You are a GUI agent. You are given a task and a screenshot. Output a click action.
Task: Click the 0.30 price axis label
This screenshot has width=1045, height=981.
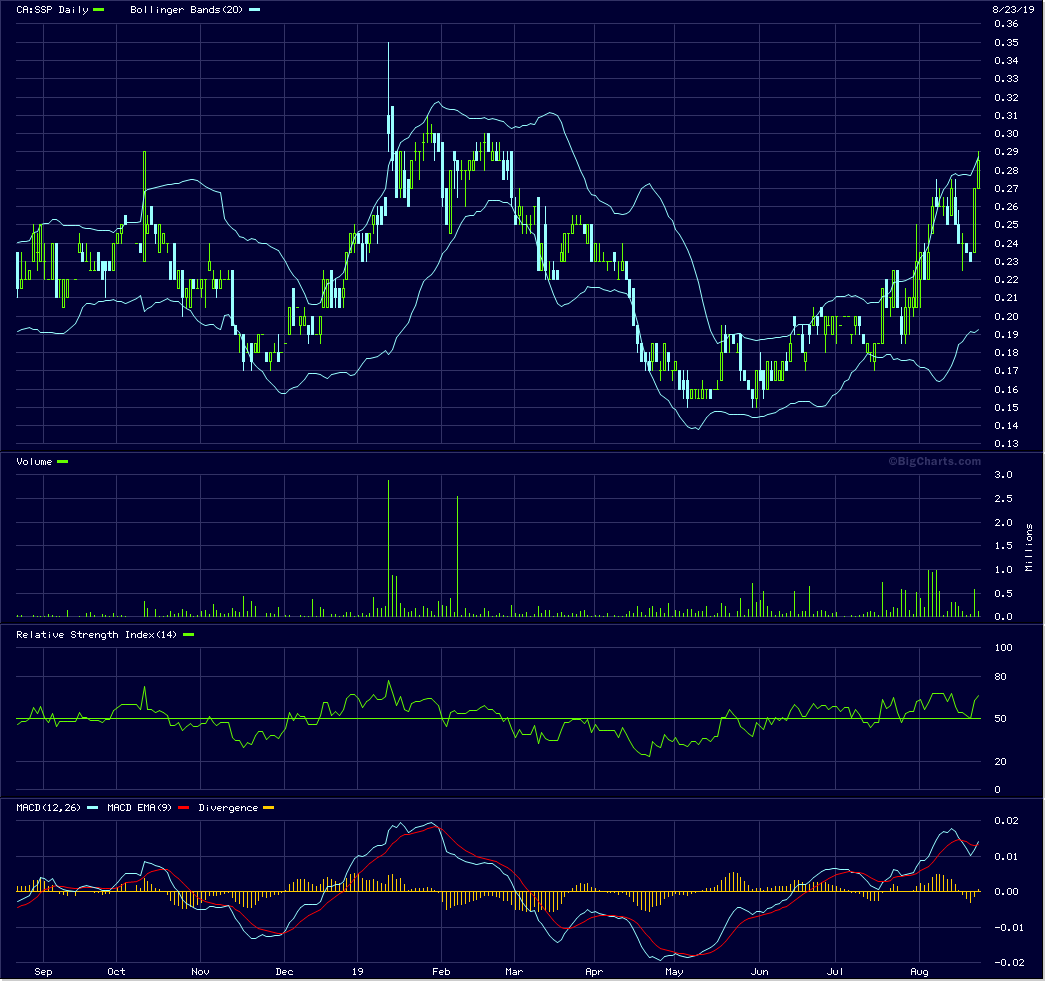pos(1005,134)
